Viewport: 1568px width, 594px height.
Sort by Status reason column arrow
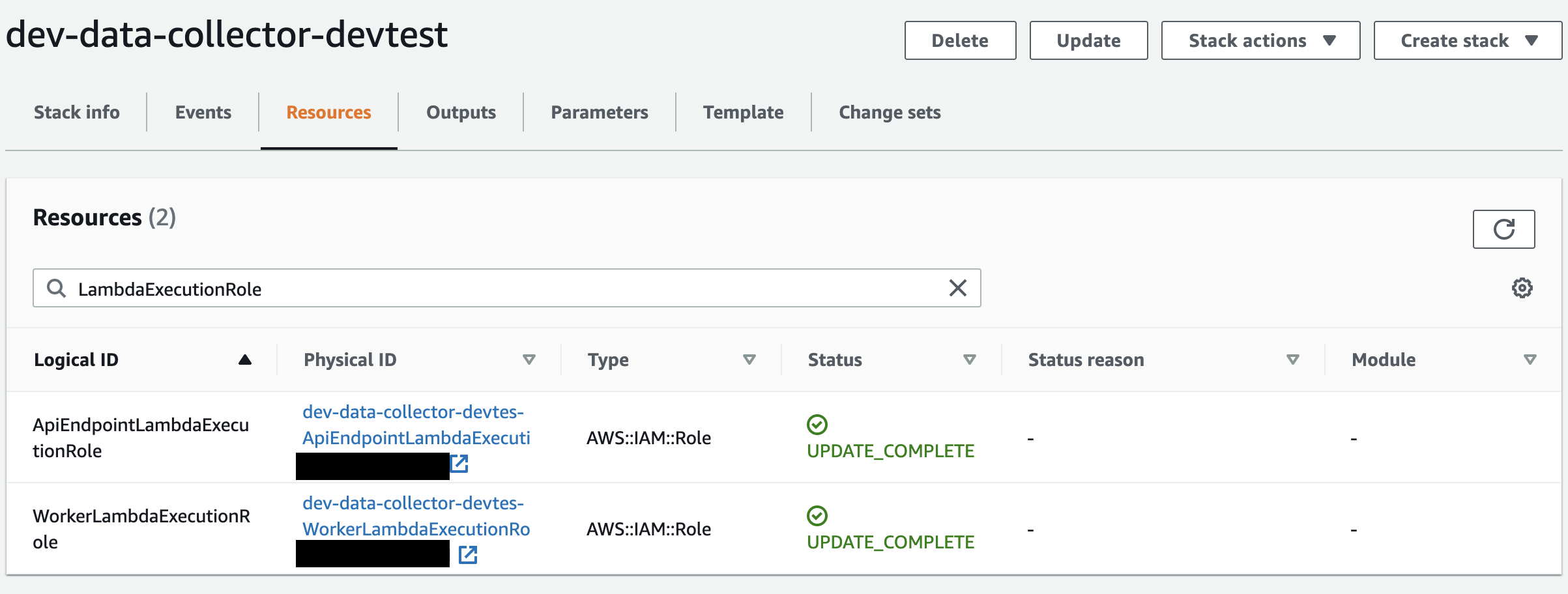(1293, 360)
